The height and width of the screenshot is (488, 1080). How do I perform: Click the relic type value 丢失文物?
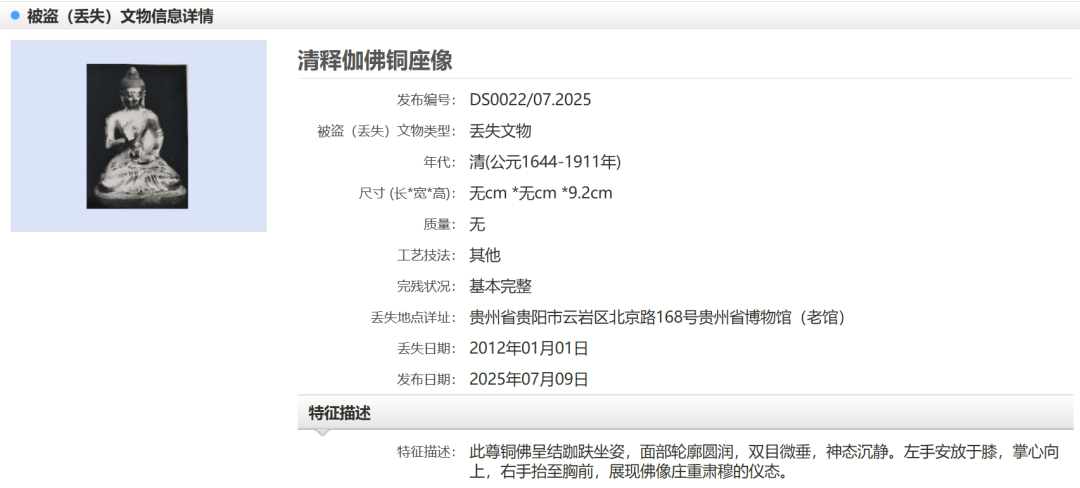click(x=500, y=131)
